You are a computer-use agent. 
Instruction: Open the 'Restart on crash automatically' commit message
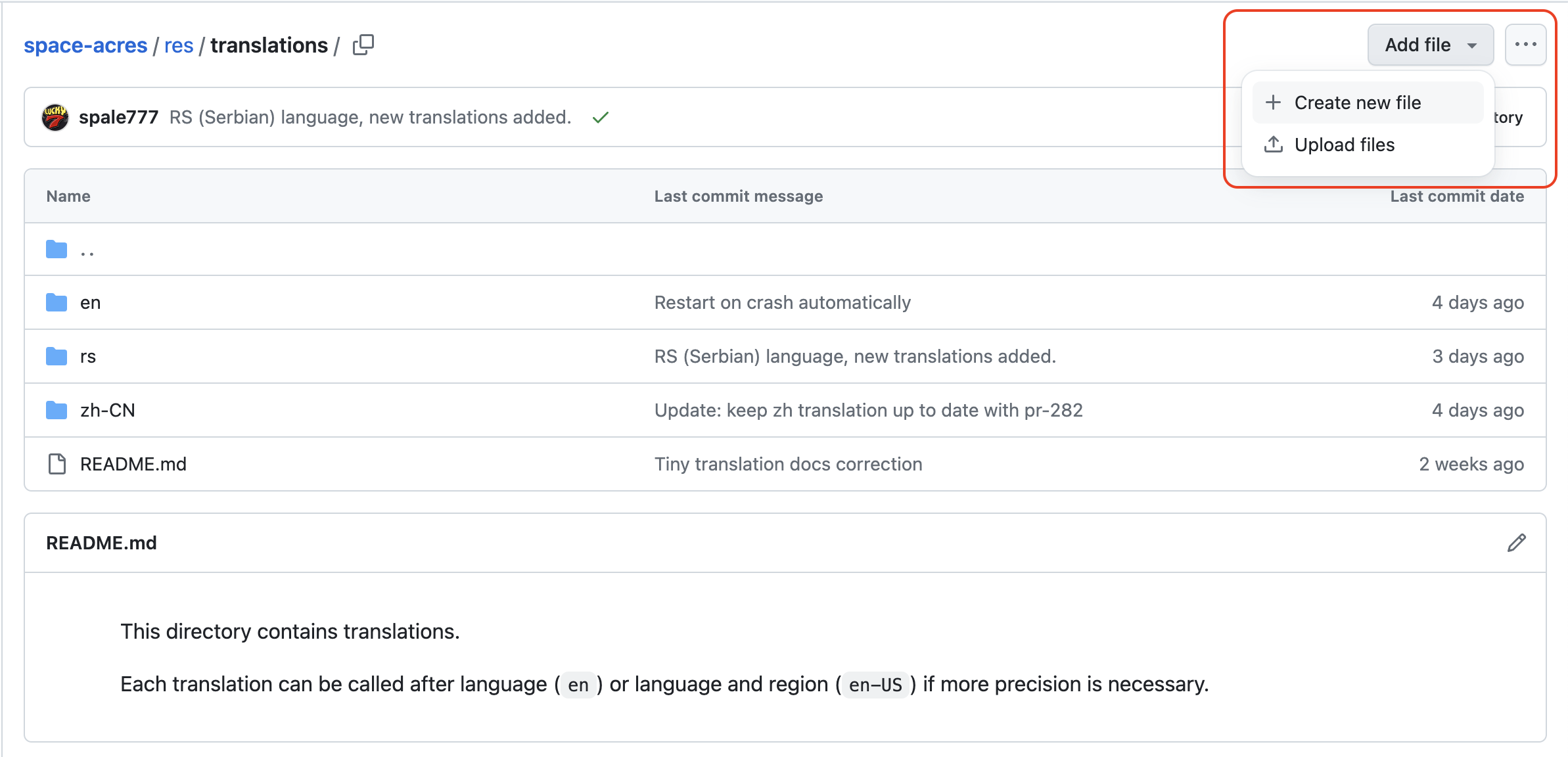click(x=782, y=303)
